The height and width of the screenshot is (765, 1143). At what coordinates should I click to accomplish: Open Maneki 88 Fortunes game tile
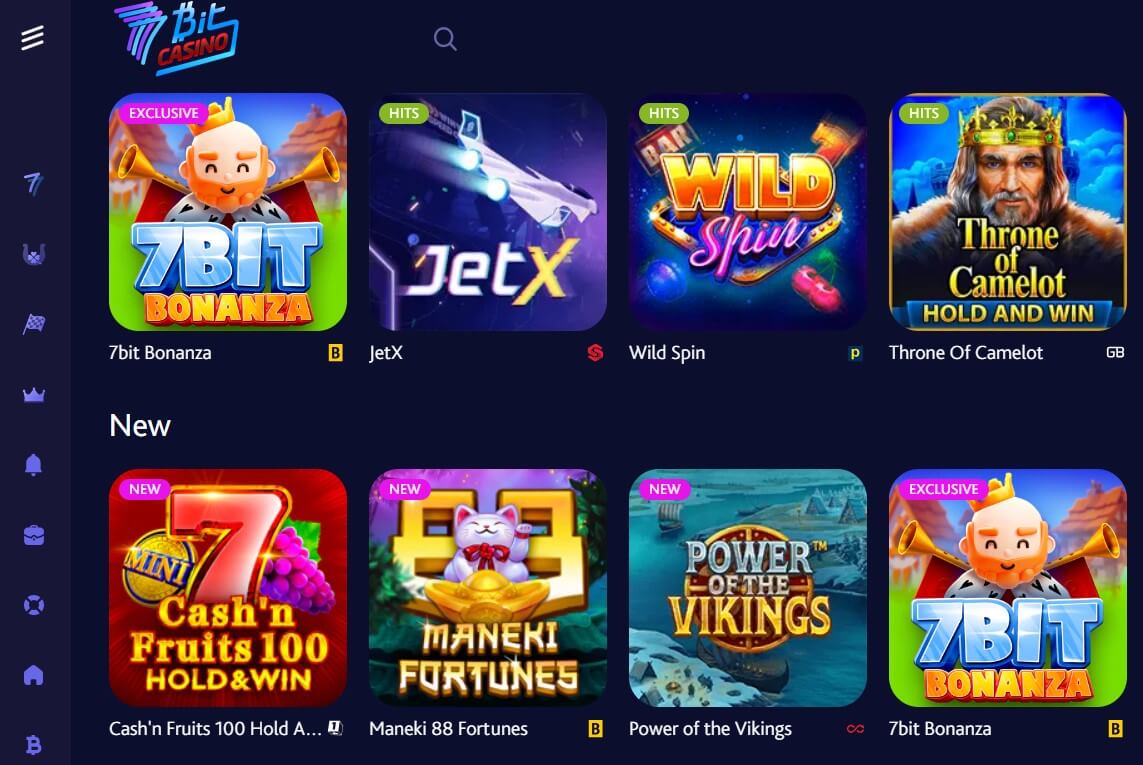[x=488, y=588]
